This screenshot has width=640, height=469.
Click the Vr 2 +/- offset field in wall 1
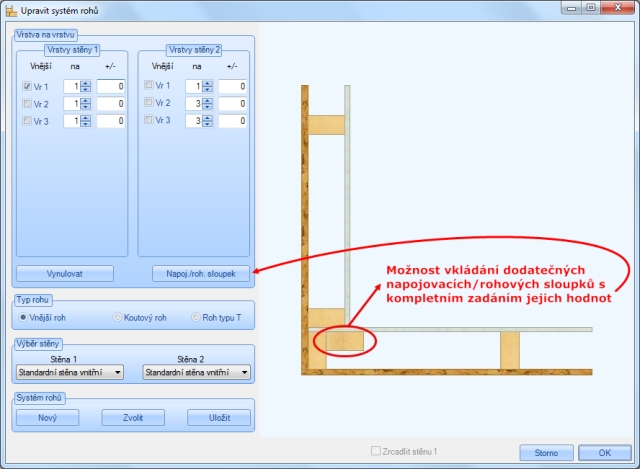[111, 103]
